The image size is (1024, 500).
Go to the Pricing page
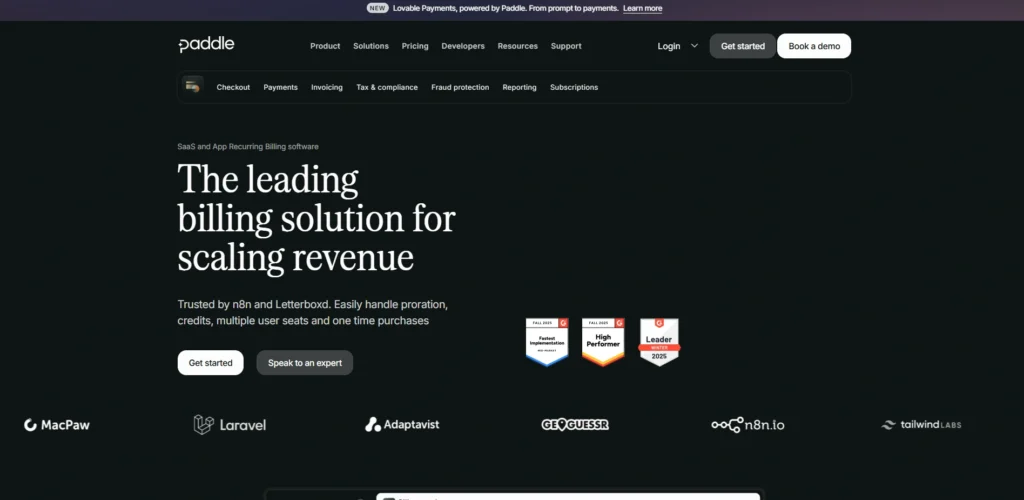(415, 46)
